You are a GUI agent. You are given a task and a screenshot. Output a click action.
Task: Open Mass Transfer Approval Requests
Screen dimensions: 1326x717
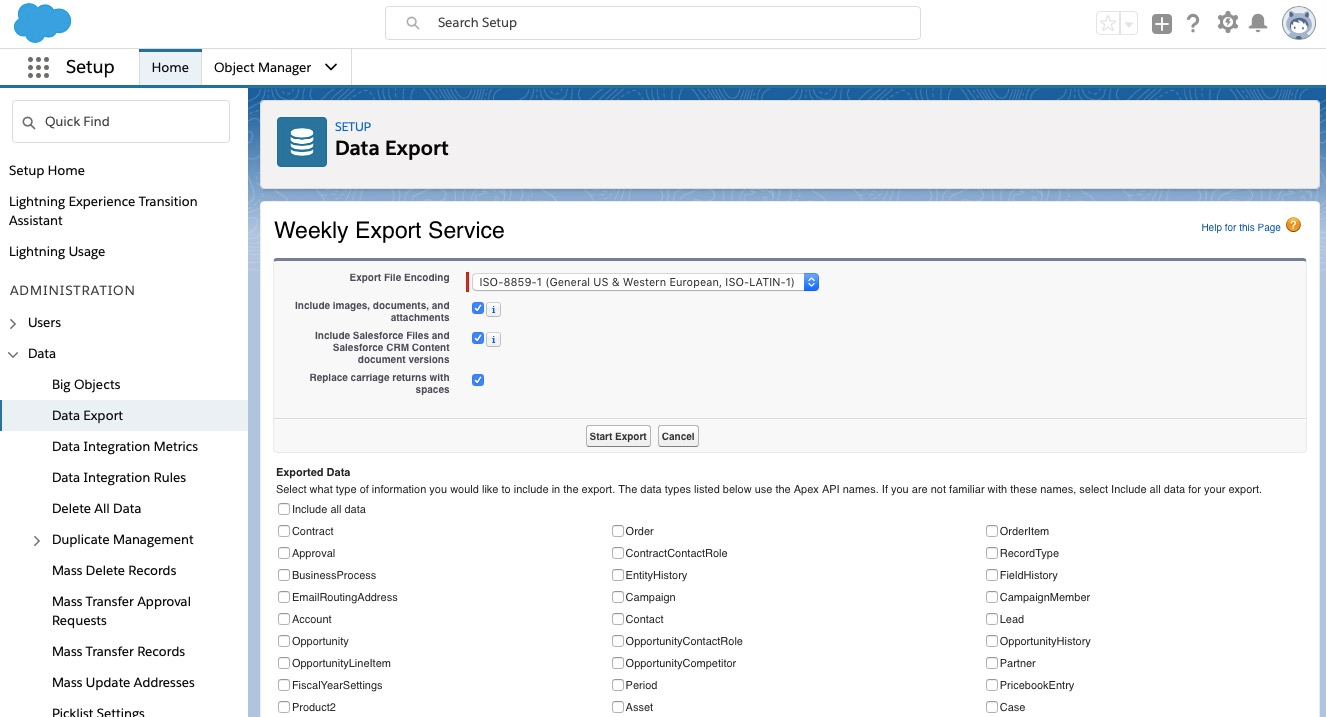[121, 611]
